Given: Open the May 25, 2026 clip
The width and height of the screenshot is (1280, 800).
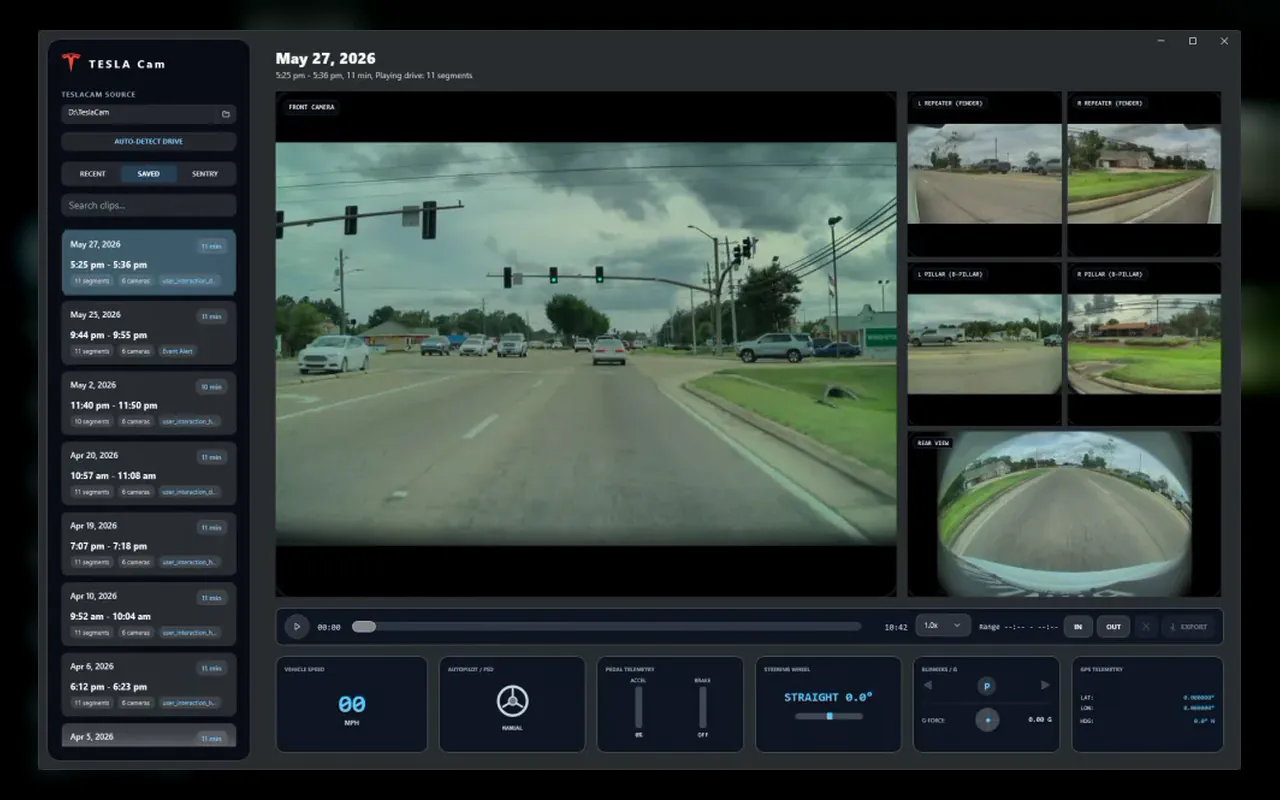Looking at the screenshot, I should 148,333.
